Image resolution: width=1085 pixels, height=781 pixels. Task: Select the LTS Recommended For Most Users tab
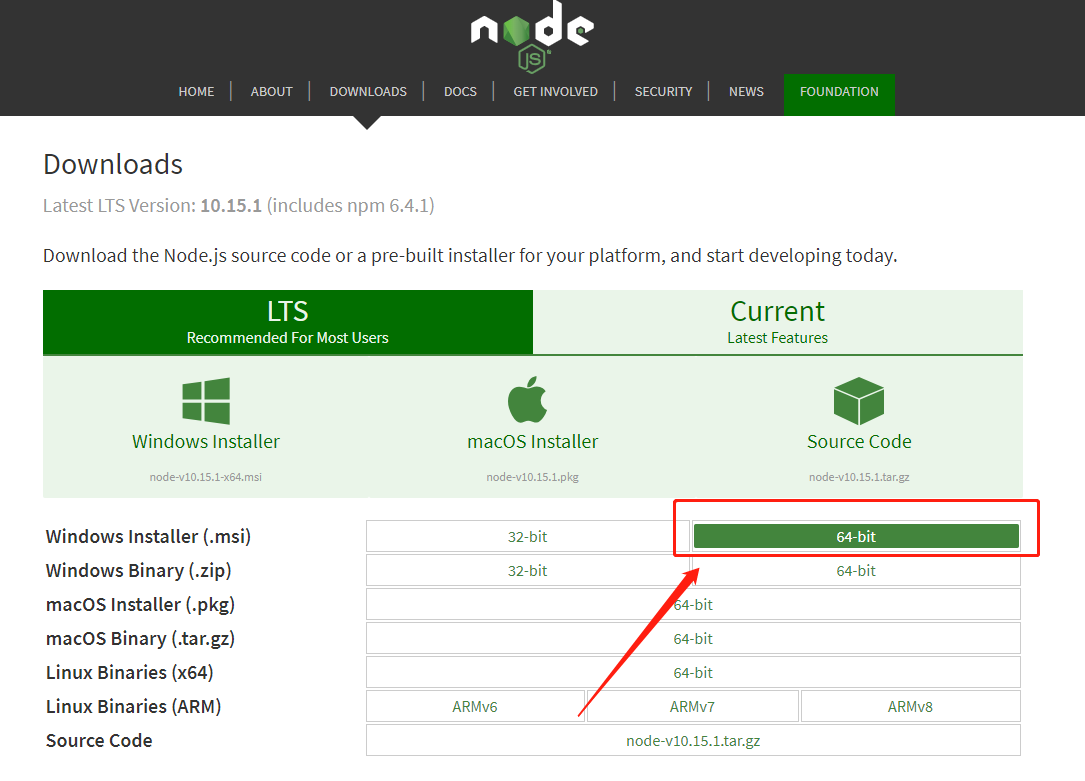(x=288, y=322)
